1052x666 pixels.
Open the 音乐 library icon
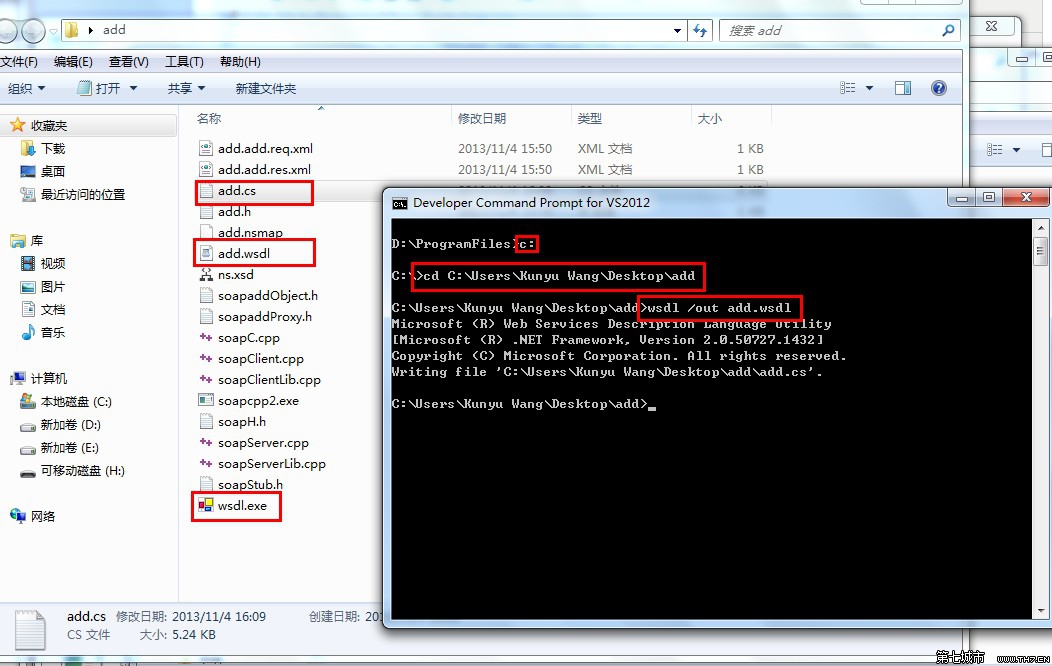click(28, 333)
